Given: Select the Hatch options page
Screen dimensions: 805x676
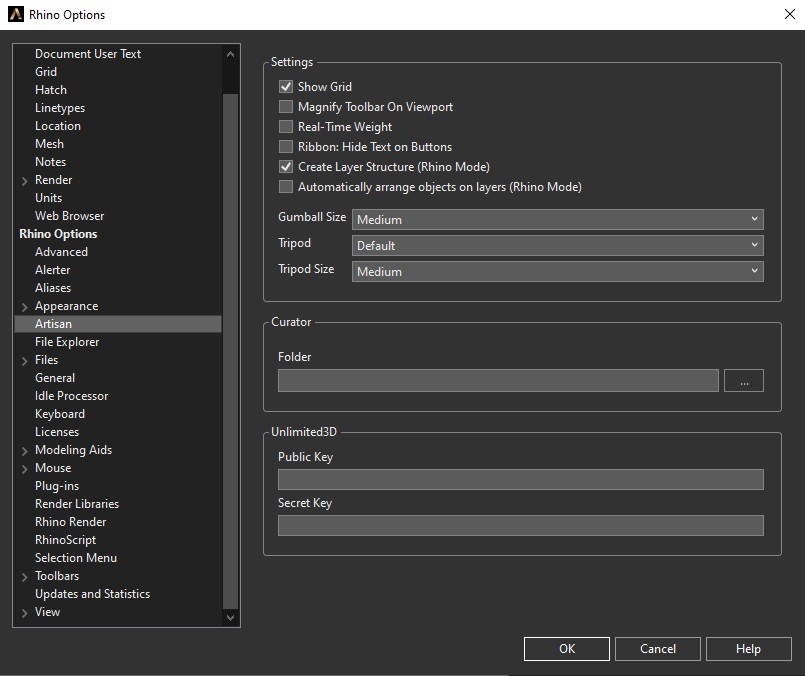Looking at the screenshot, I should [x=51, y=90].
